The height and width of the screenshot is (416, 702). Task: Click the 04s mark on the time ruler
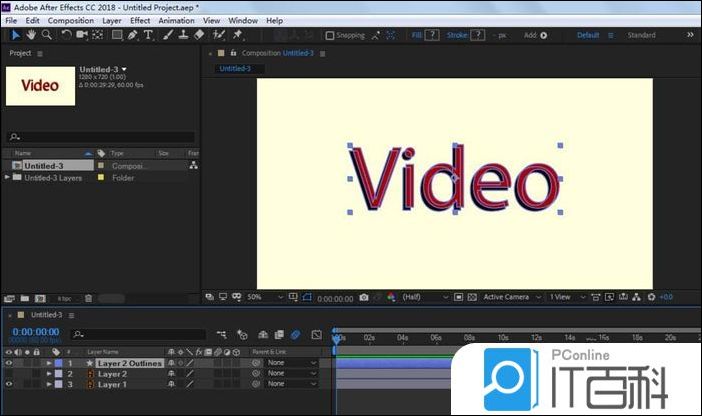point(402,338)
